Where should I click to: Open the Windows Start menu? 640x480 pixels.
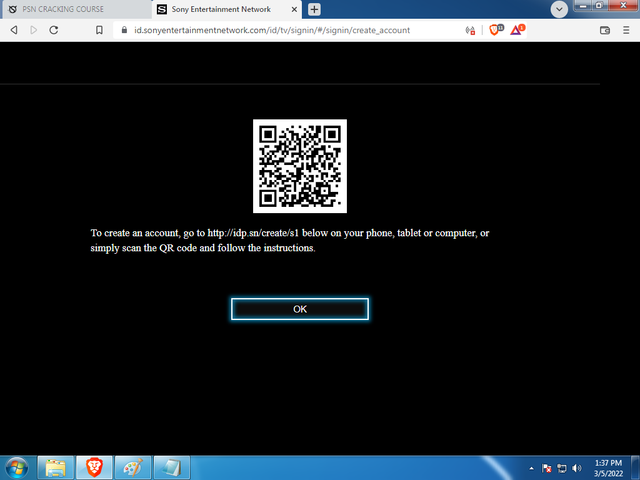pyautogui.click(x=17, y=468)
